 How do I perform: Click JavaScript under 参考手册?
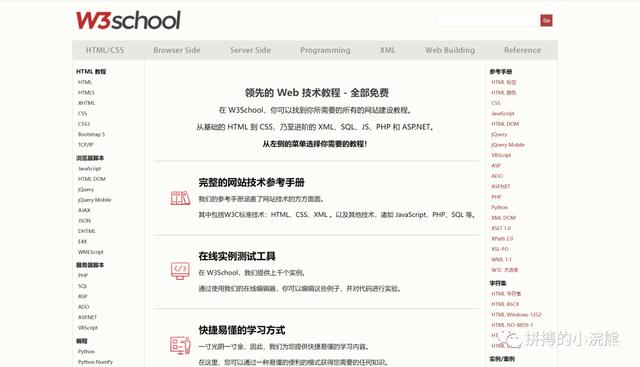point(503,113)
